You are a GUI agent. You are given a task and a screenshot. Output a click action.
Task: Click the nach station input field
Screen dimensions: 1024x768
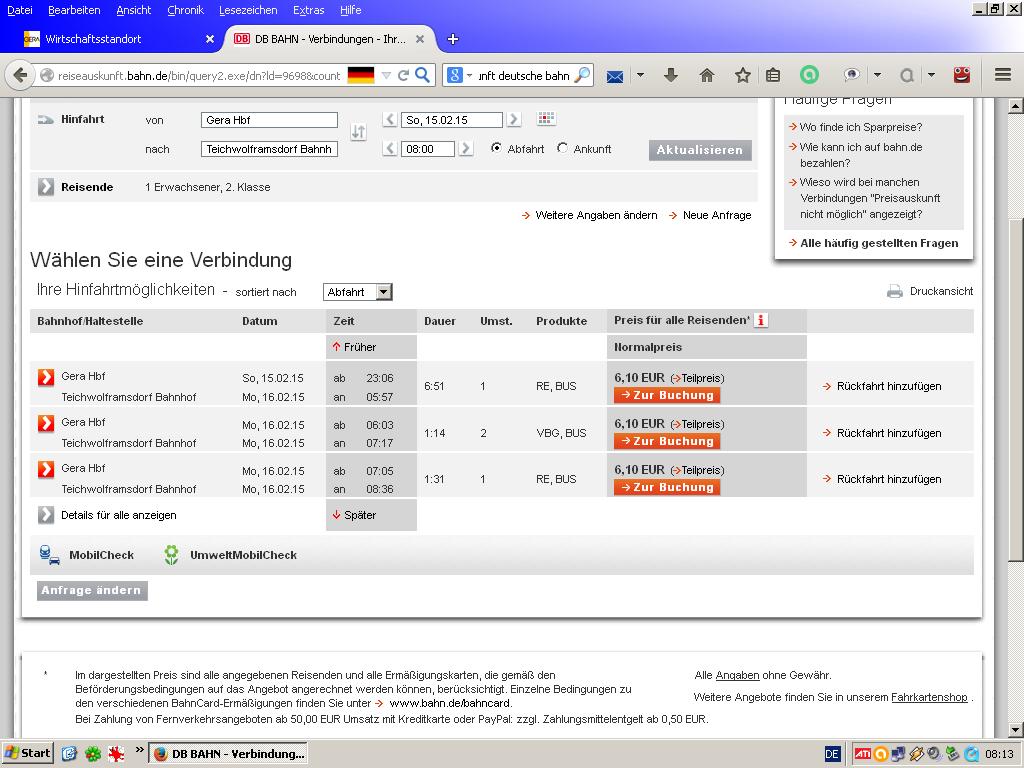coord(269,149)
